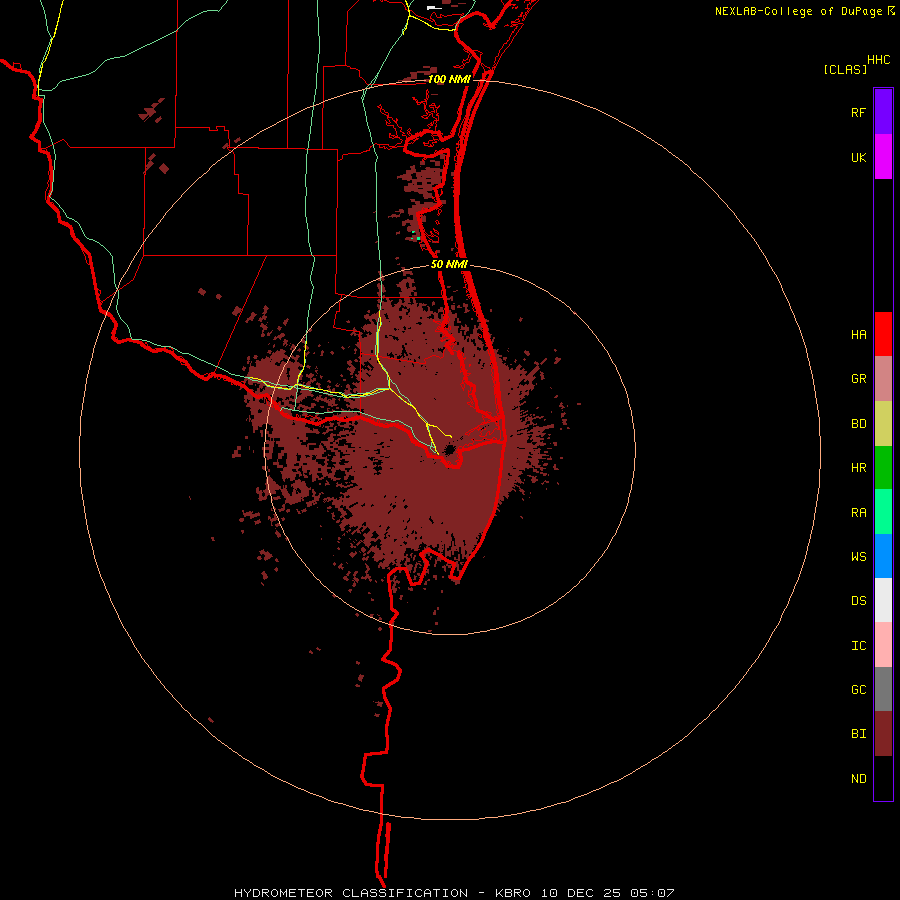
Task: Select the GC gray legend swatch
Action: [883, 689]
